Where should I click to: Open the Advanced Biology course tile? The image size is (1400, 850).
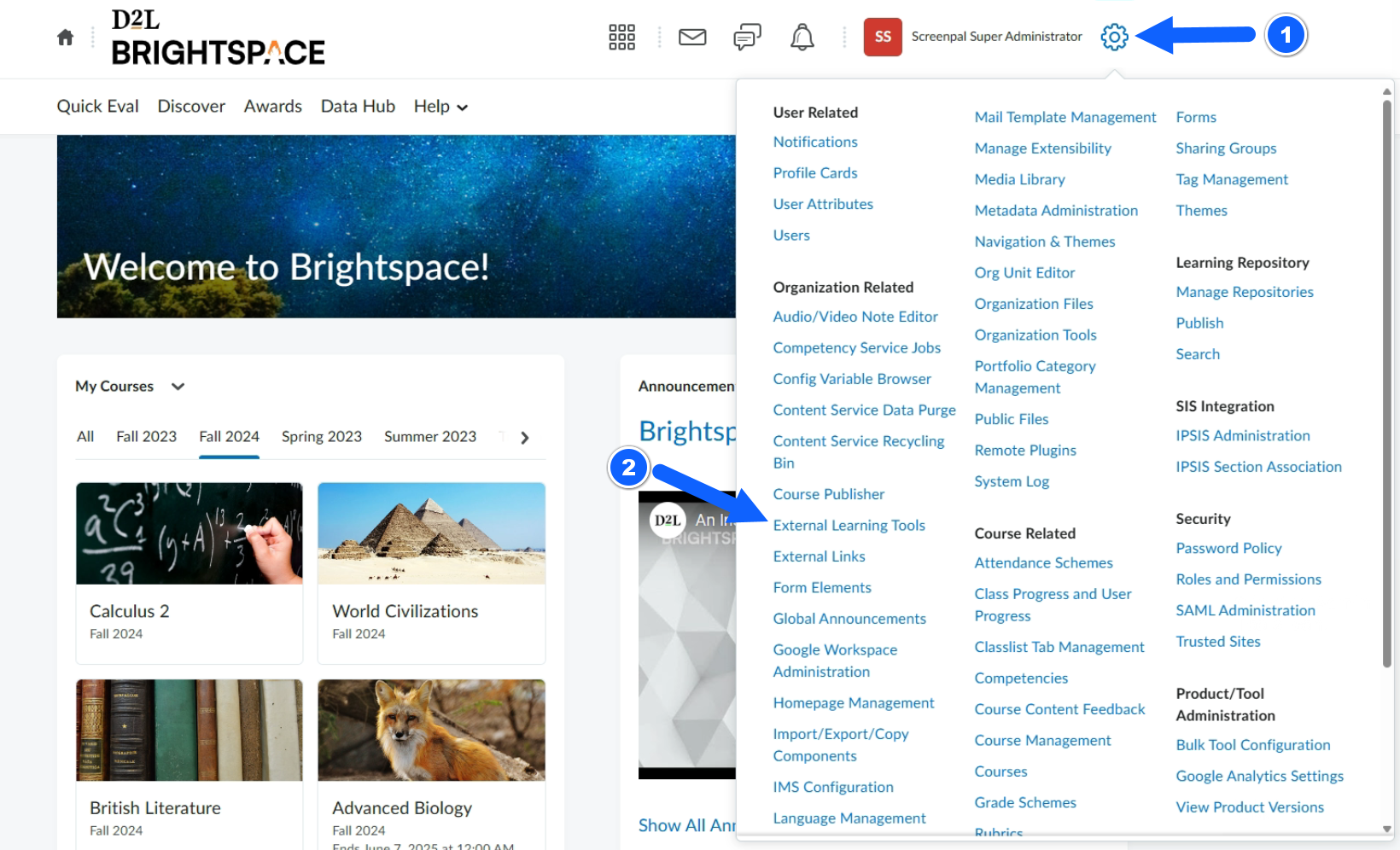431,764
